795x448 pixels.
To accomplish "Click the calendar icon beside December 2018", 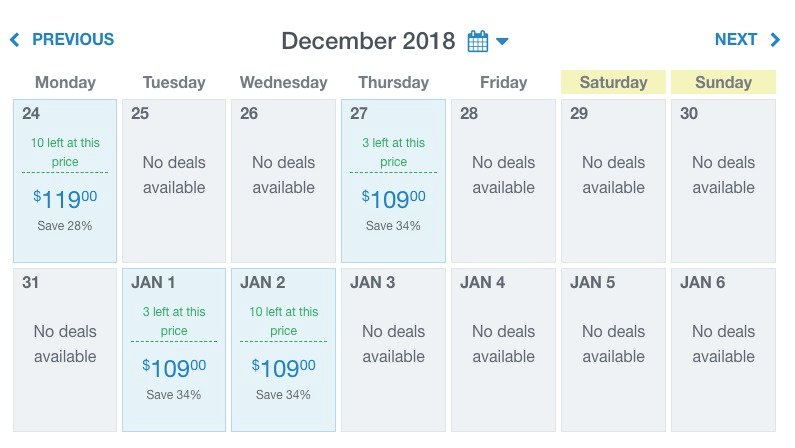I will pyautogui.click(x=478, y=41).
